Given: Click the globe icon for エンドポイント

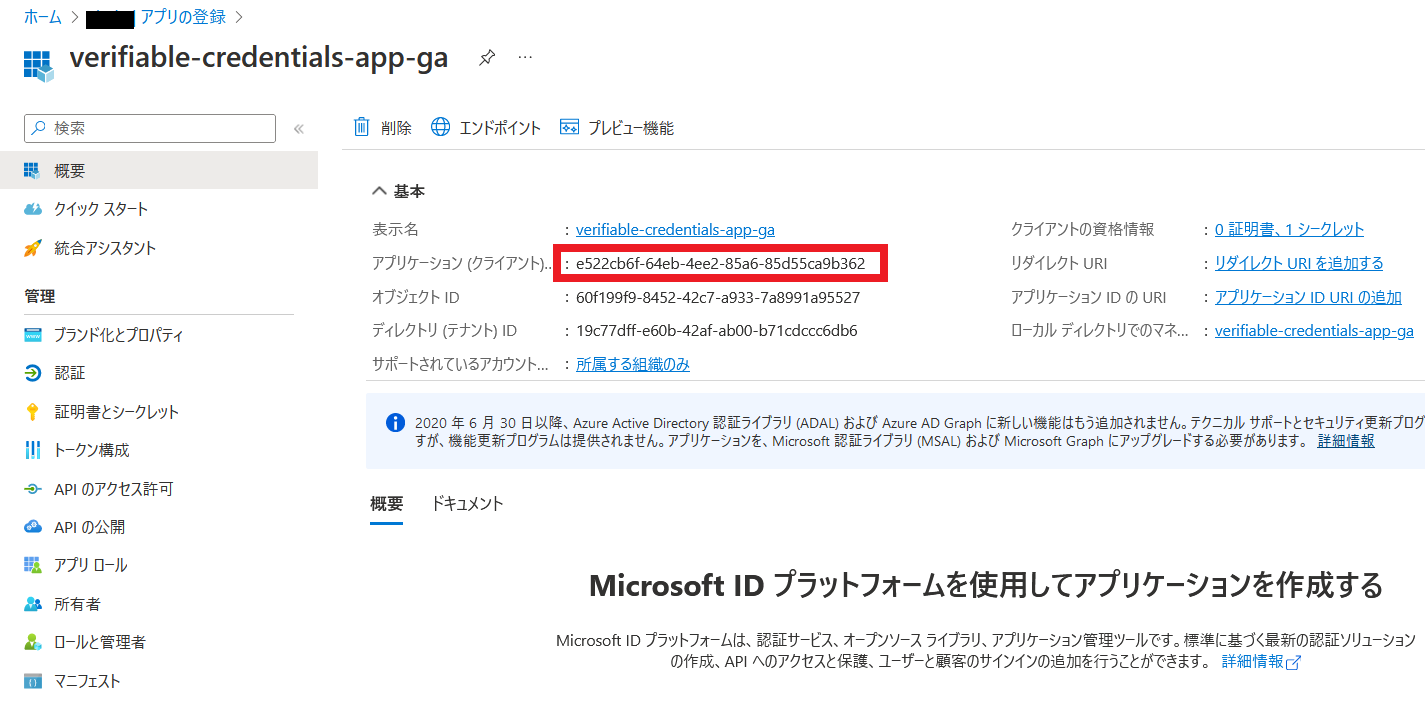Looking at the screenshot, I should [x=440, y=127].
